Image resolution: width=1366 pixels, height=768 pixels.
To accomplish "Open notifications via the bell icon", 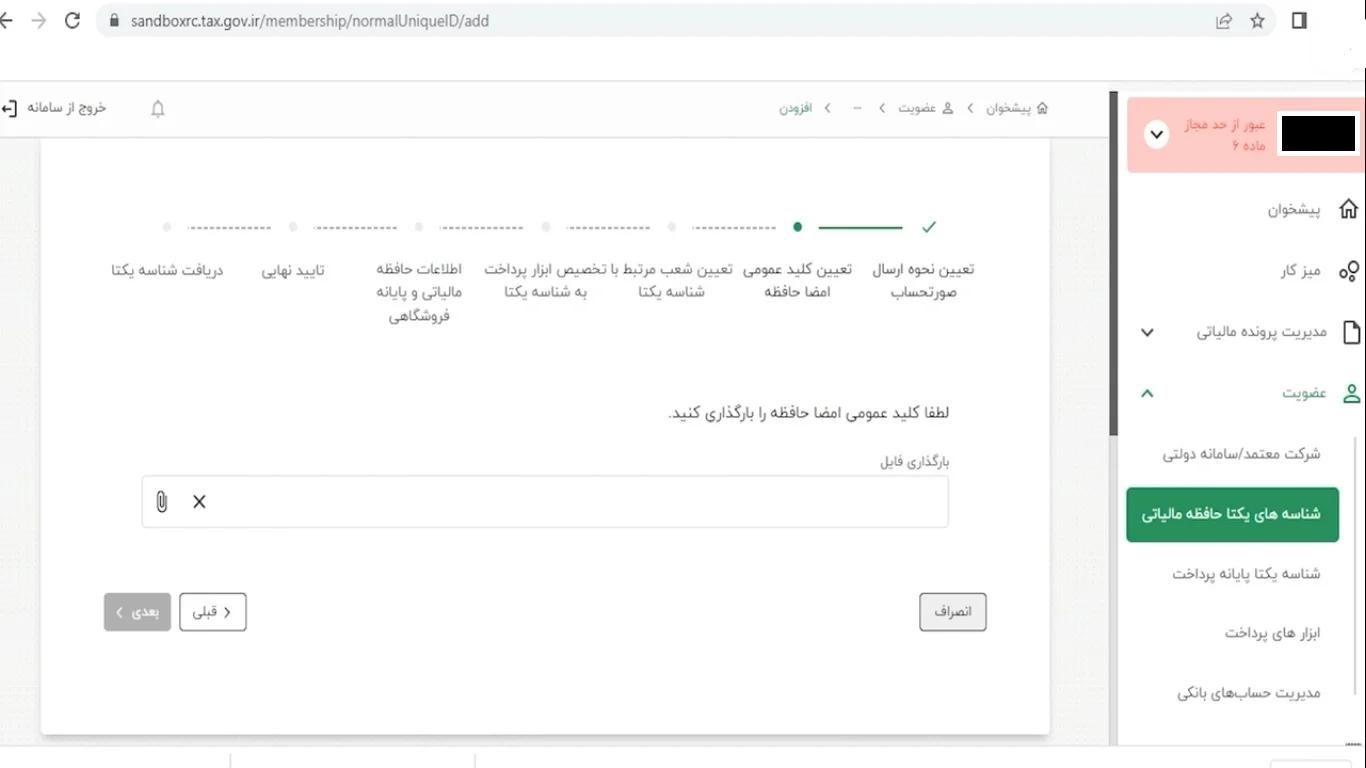I will coord(157,108).
